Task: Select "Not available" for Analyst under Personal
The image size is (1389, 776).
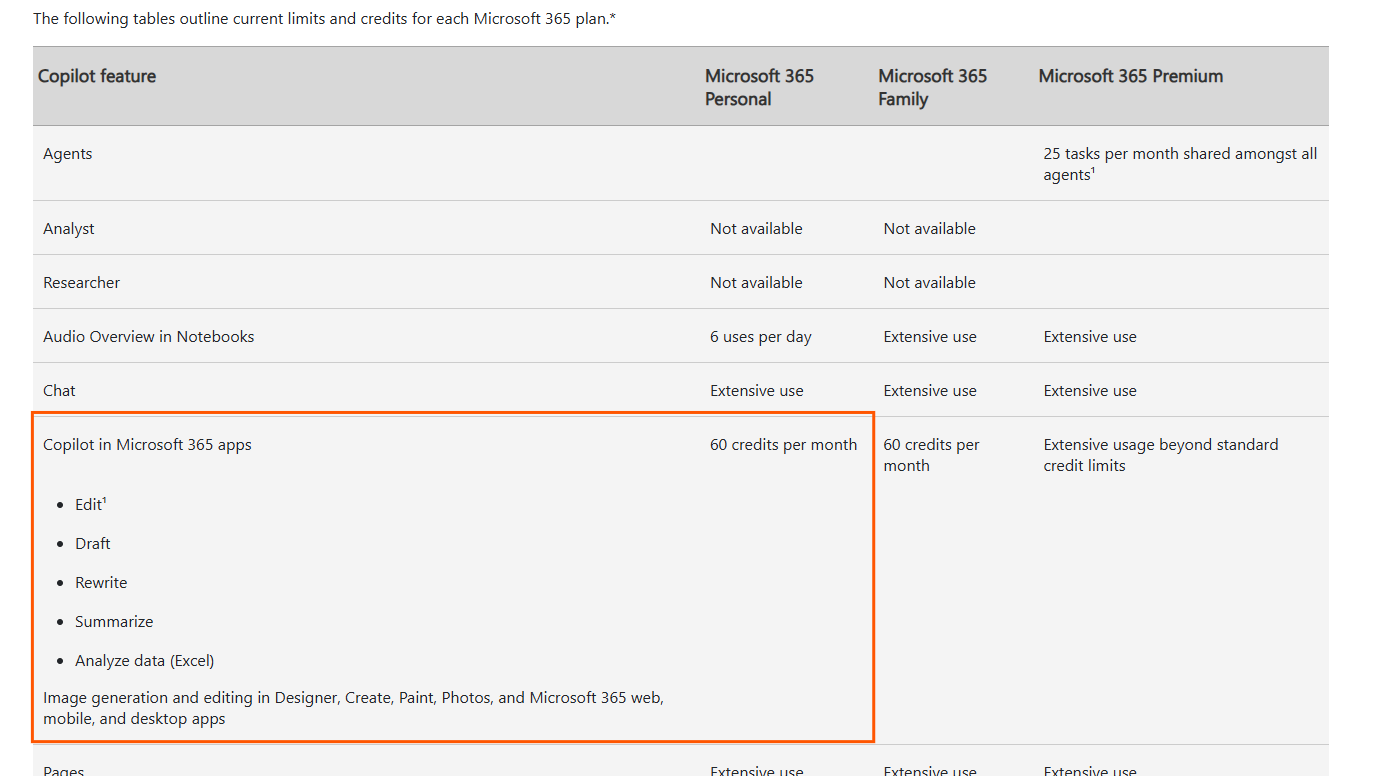Action: [x=756, y=229]
